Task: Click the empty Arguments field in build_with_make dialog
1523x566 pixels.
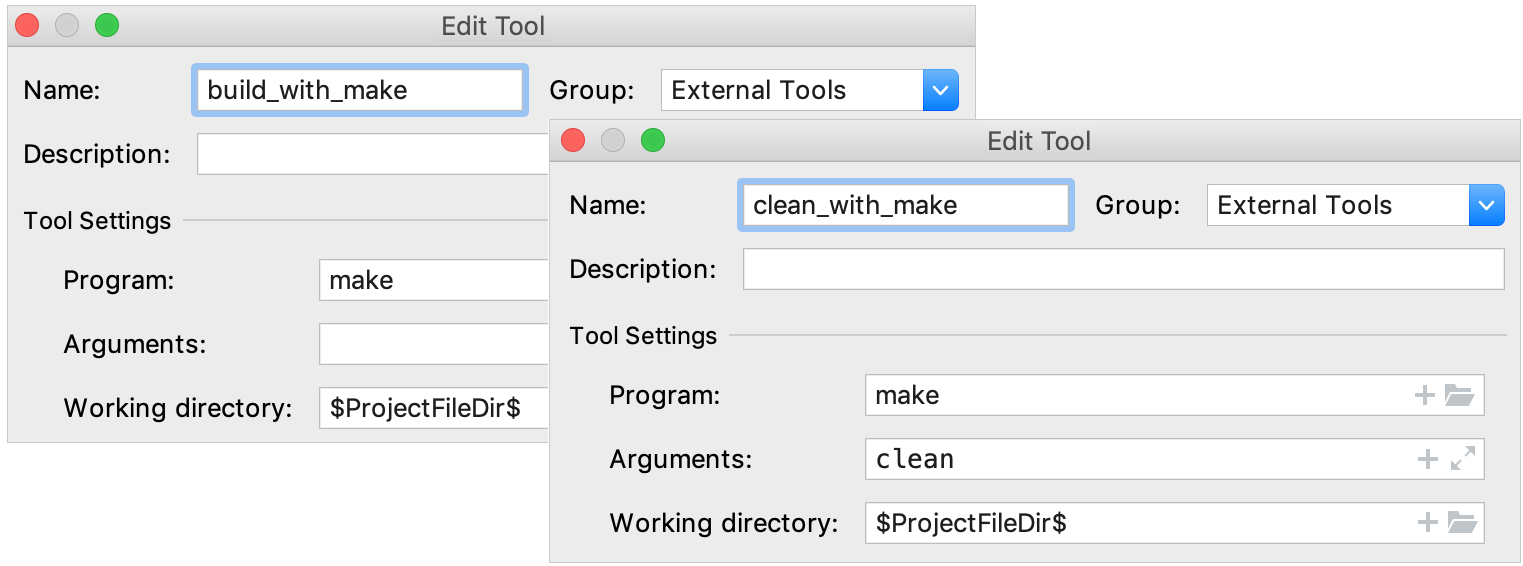Action: click(434, 345)
